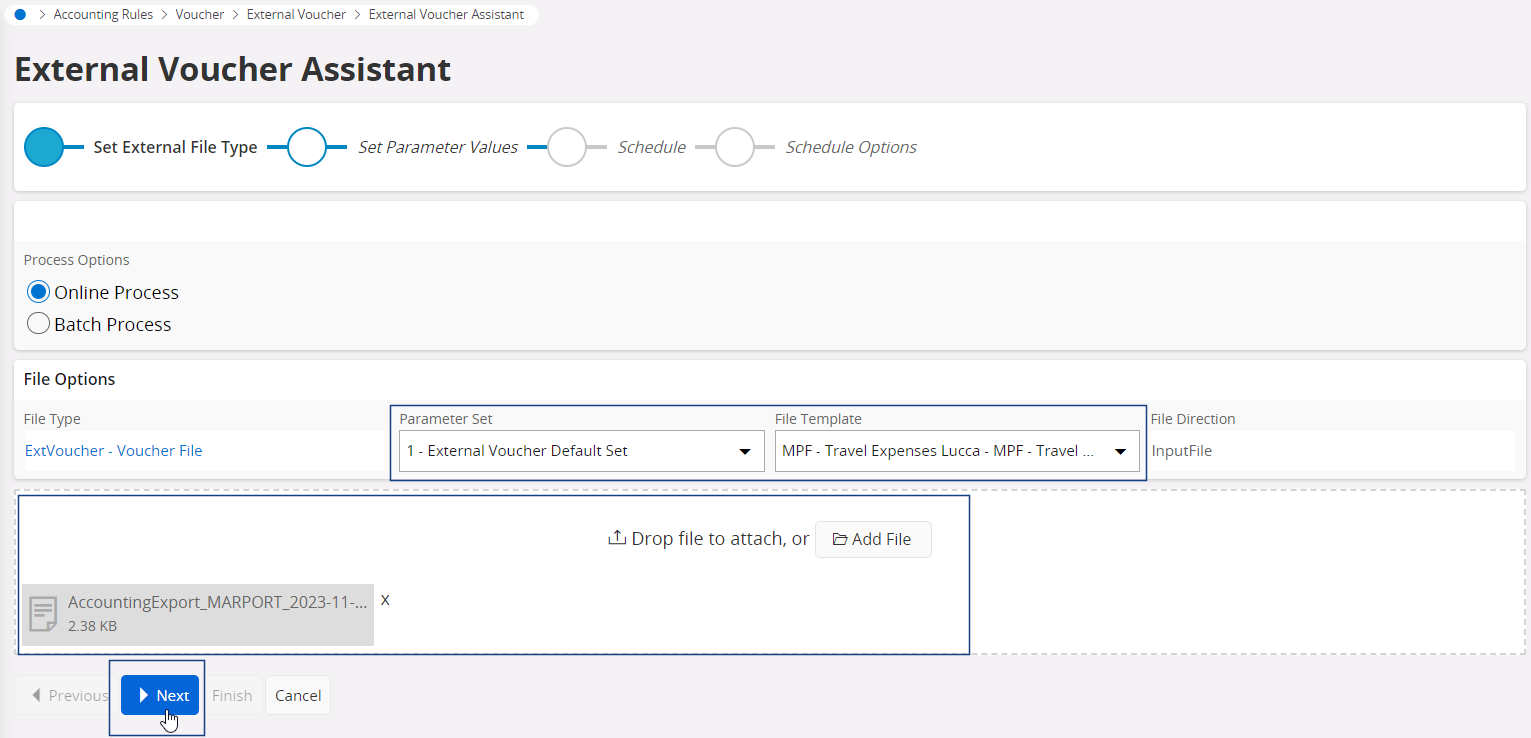Click the Schedule step circle
This screenshot has width=1531, height=738.
(x=567, y=147)
